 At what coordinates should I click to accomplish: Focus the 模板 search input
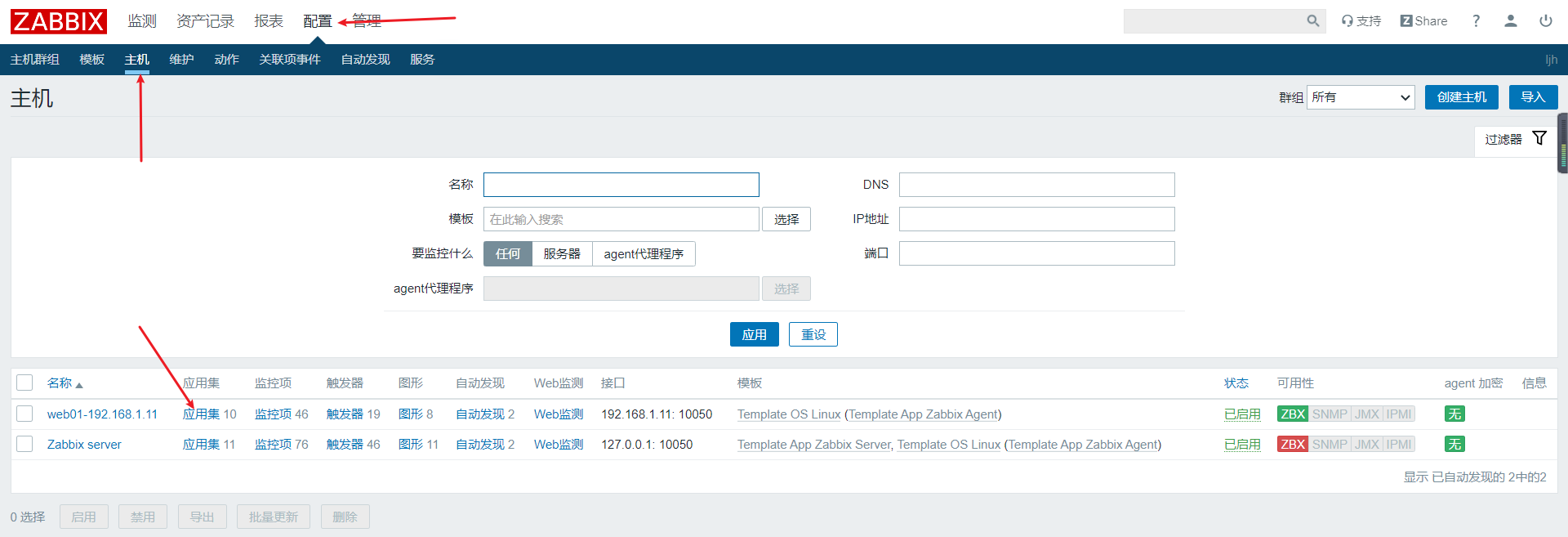coord(621,219)
